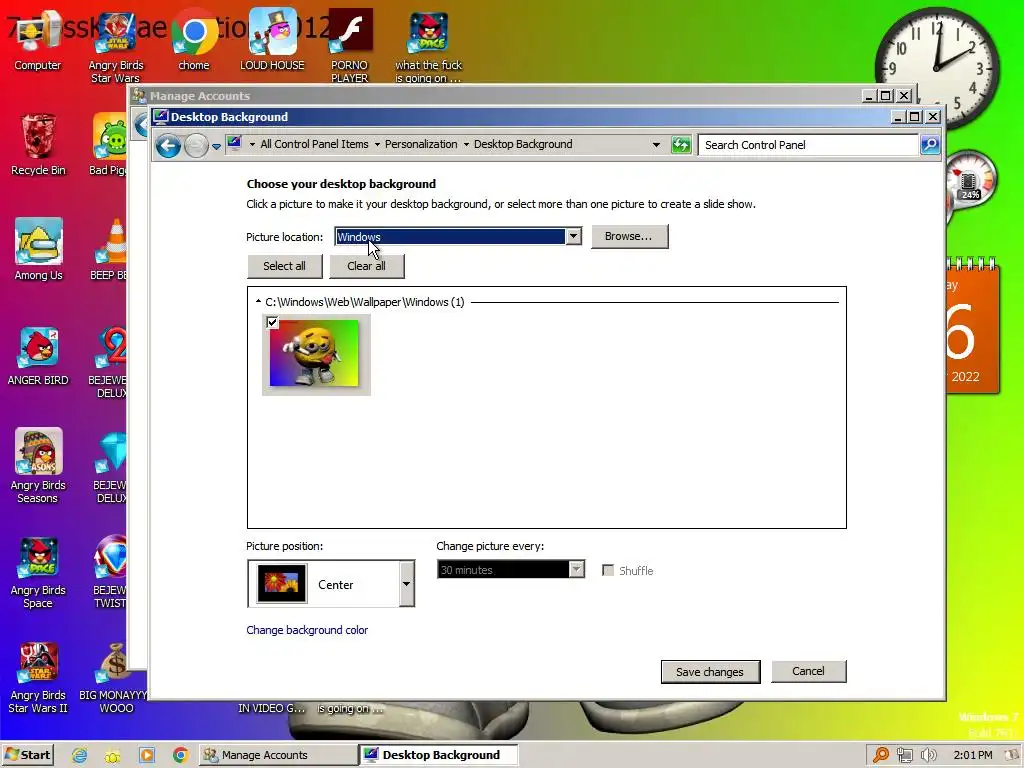
Task: Open Angry Birds Star Wars II icon
Action: [x=38, y=678]
